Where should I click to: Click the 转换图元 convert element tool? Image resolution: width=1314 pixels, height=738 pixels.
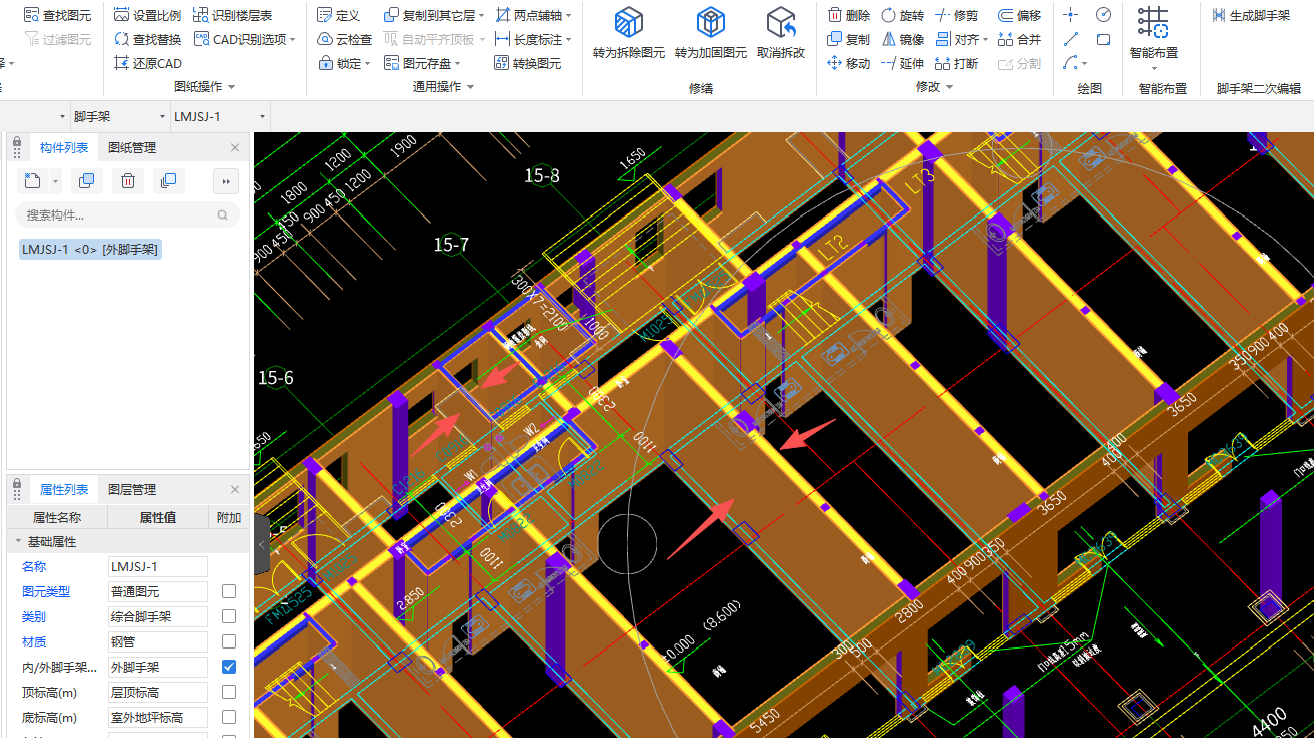click(529, 63)
